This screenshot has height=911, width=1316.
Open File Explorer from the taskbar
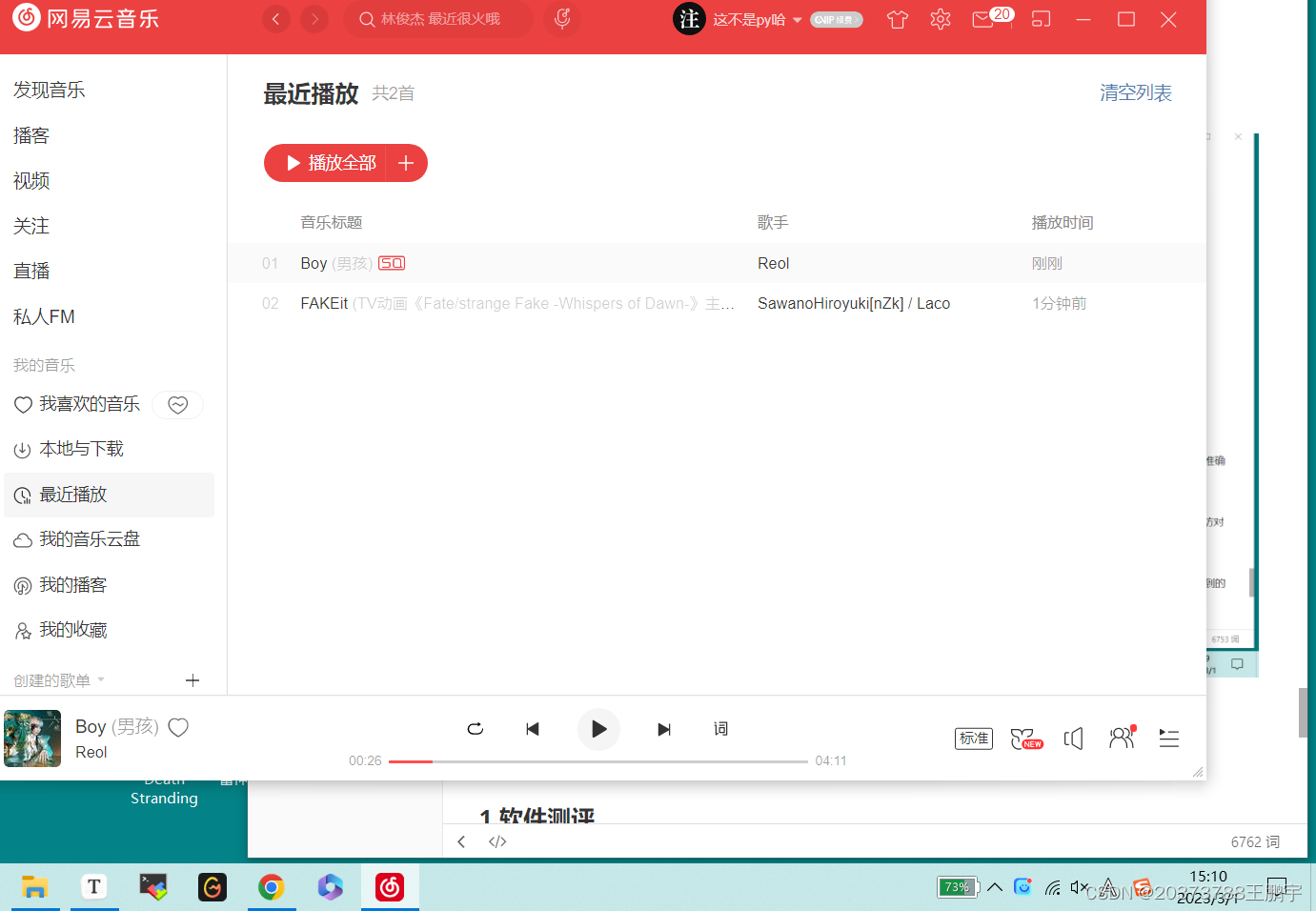click(35, 887)
